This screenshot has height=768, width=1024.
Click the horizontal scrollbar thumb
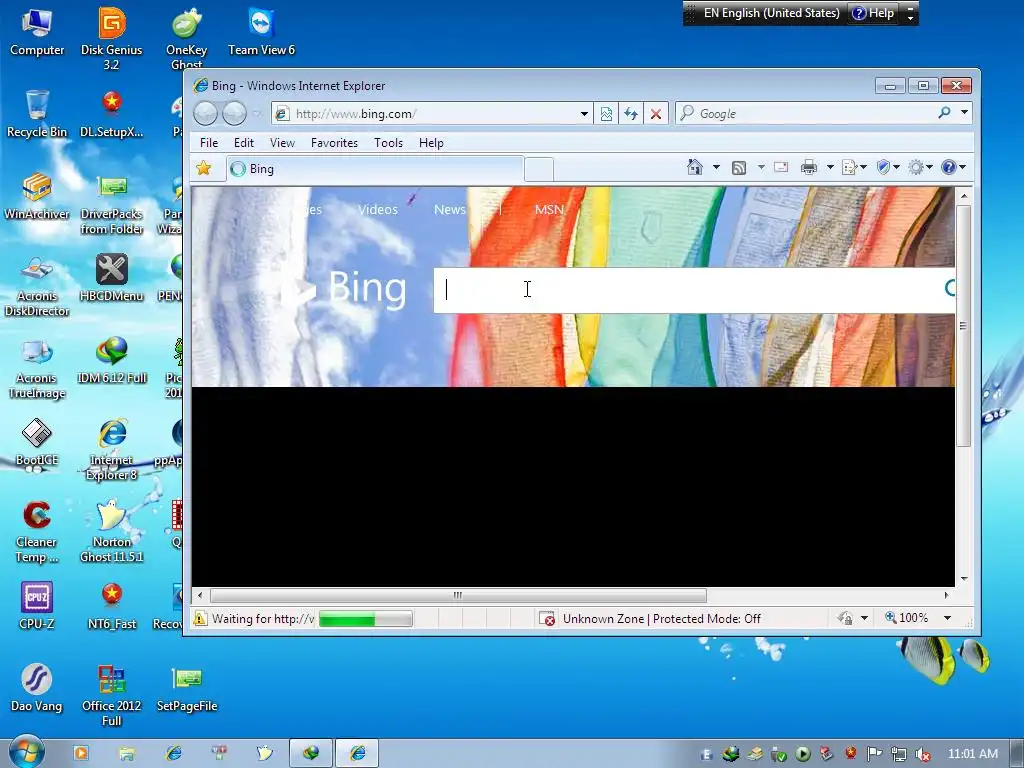pos(458,595)
